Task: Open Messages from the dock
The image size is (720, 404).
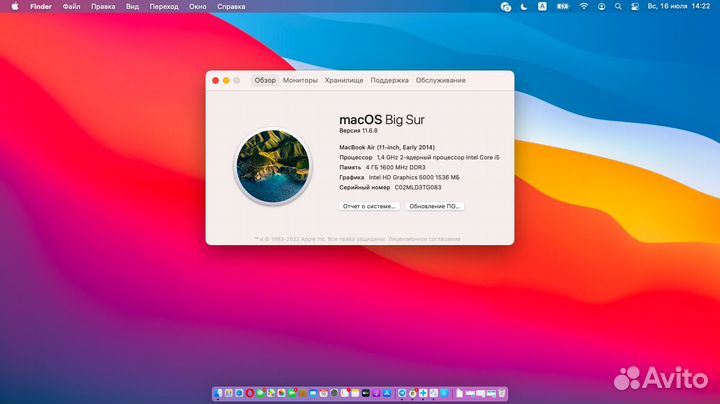Action: click(261, 393)
